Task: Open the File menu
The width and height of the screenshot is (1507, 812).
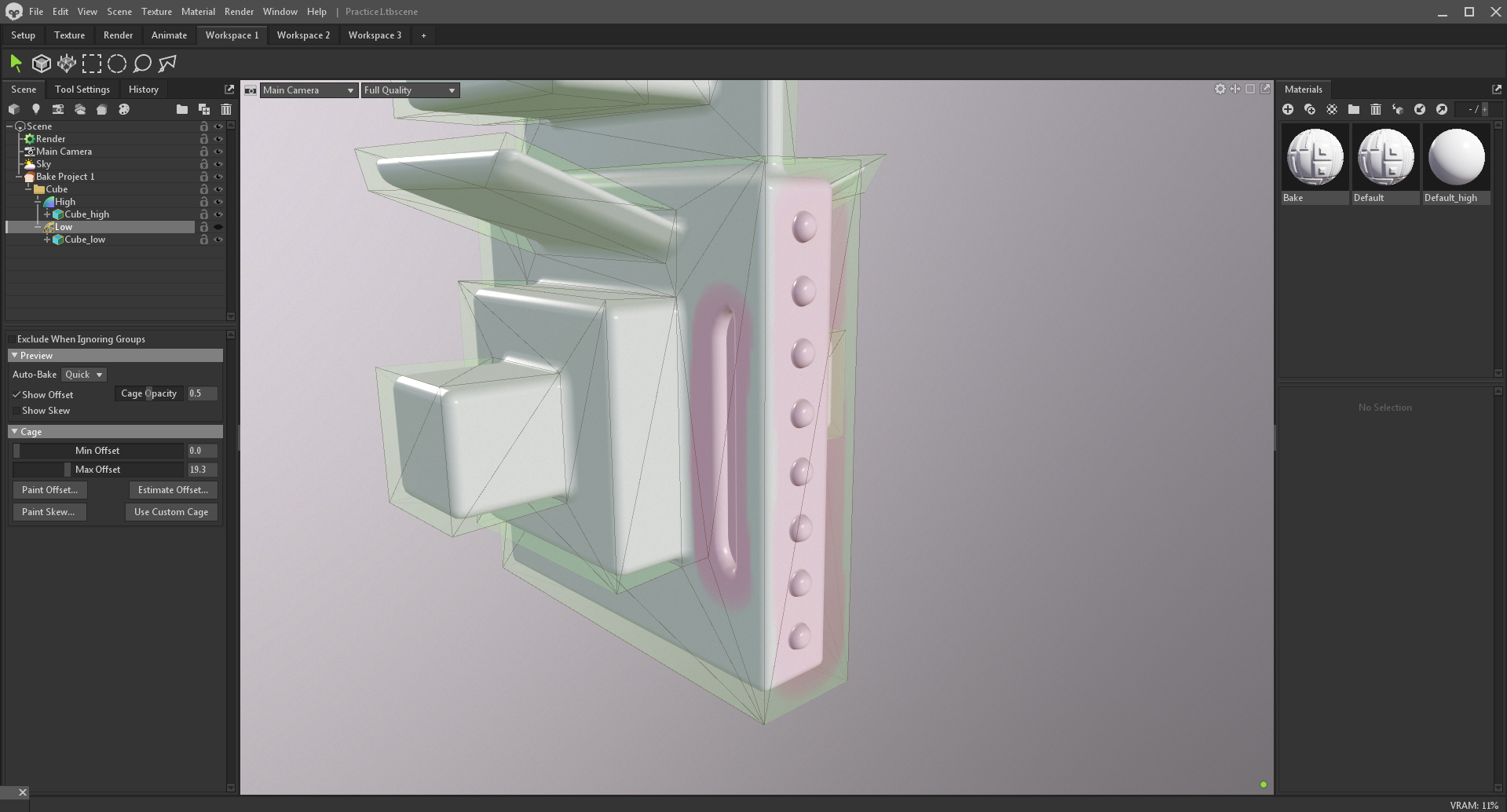Action: 36,12
